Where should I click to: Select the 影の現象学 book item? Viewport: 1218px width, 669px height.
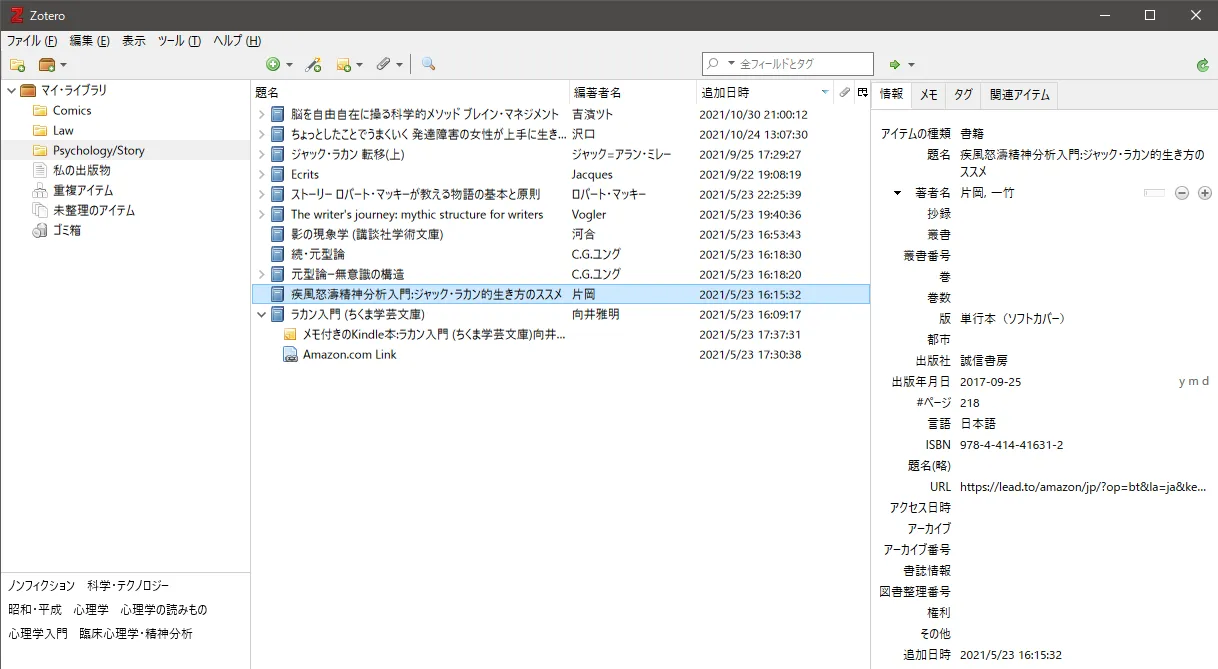(x=560, y=234)
